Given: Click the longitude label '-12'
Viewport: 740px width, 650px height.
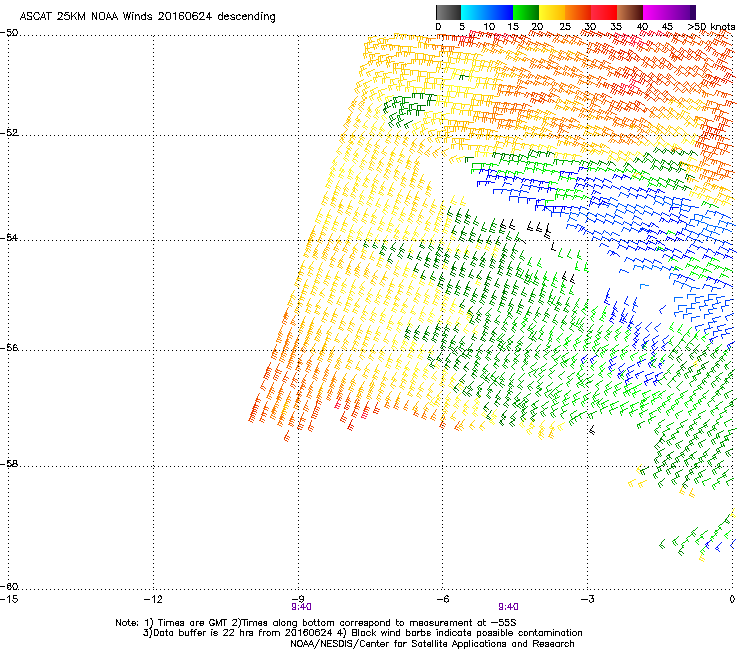Looking at the screenshot, I should pyautogui.click(x=153, y=599).
